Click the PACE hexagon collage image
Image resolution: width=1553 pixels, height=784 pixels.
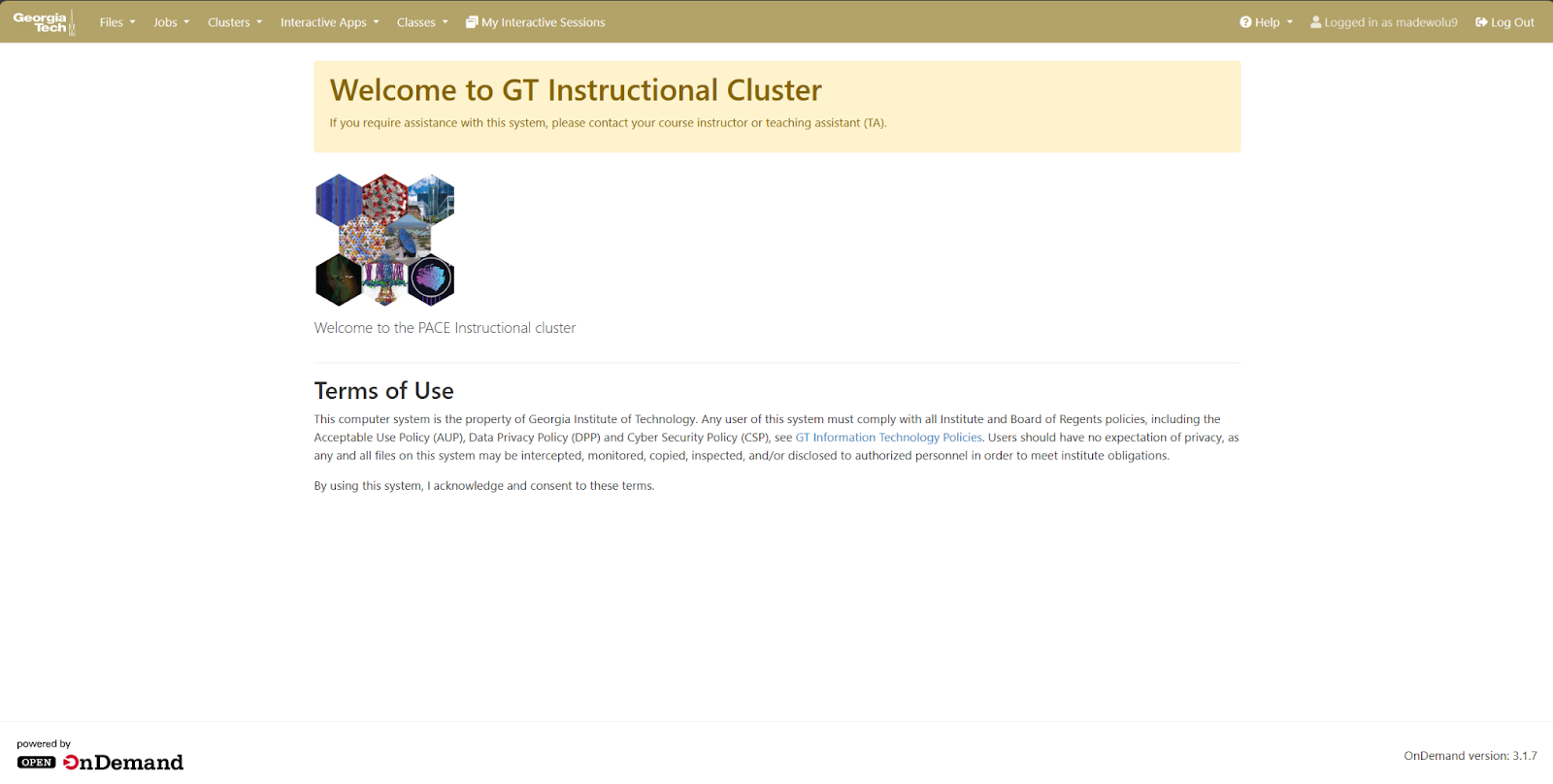(x=385, y=241)
